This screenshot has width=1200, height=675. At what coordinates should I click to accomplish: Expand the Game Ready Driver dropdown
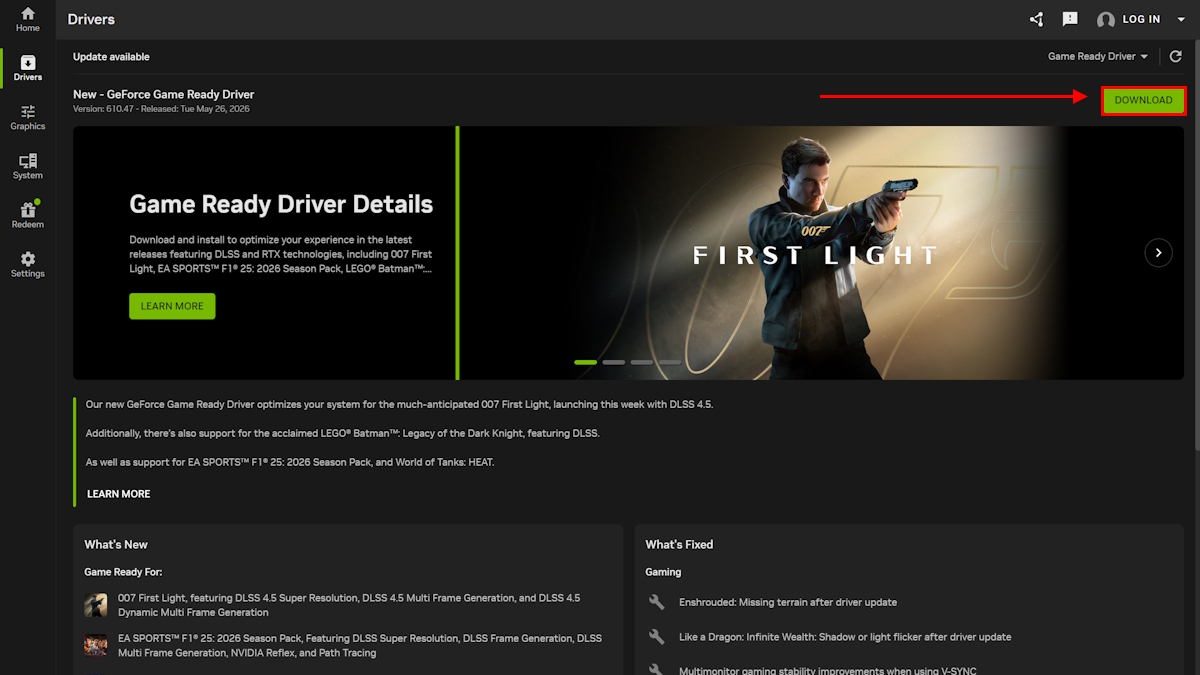coord(1098,57)
